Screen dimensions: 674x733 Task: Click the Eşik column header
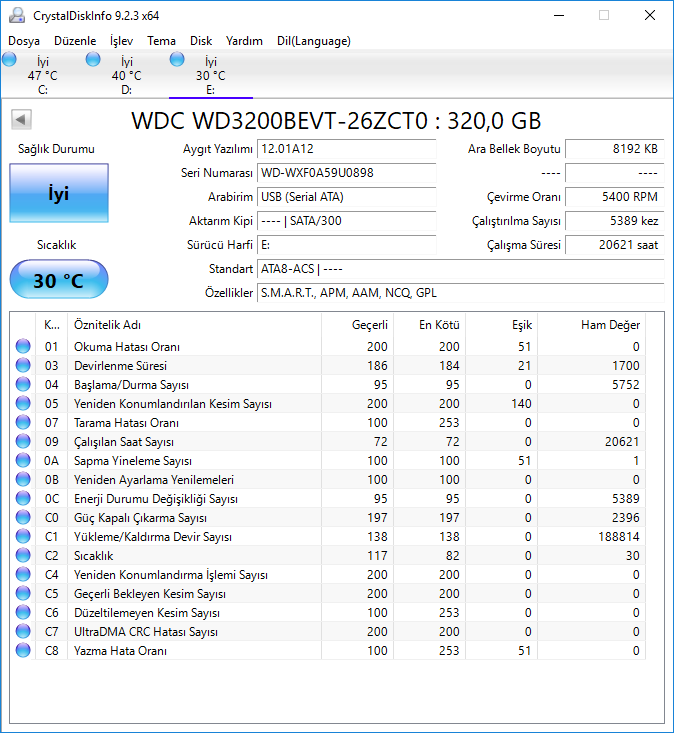pos(502,325)
